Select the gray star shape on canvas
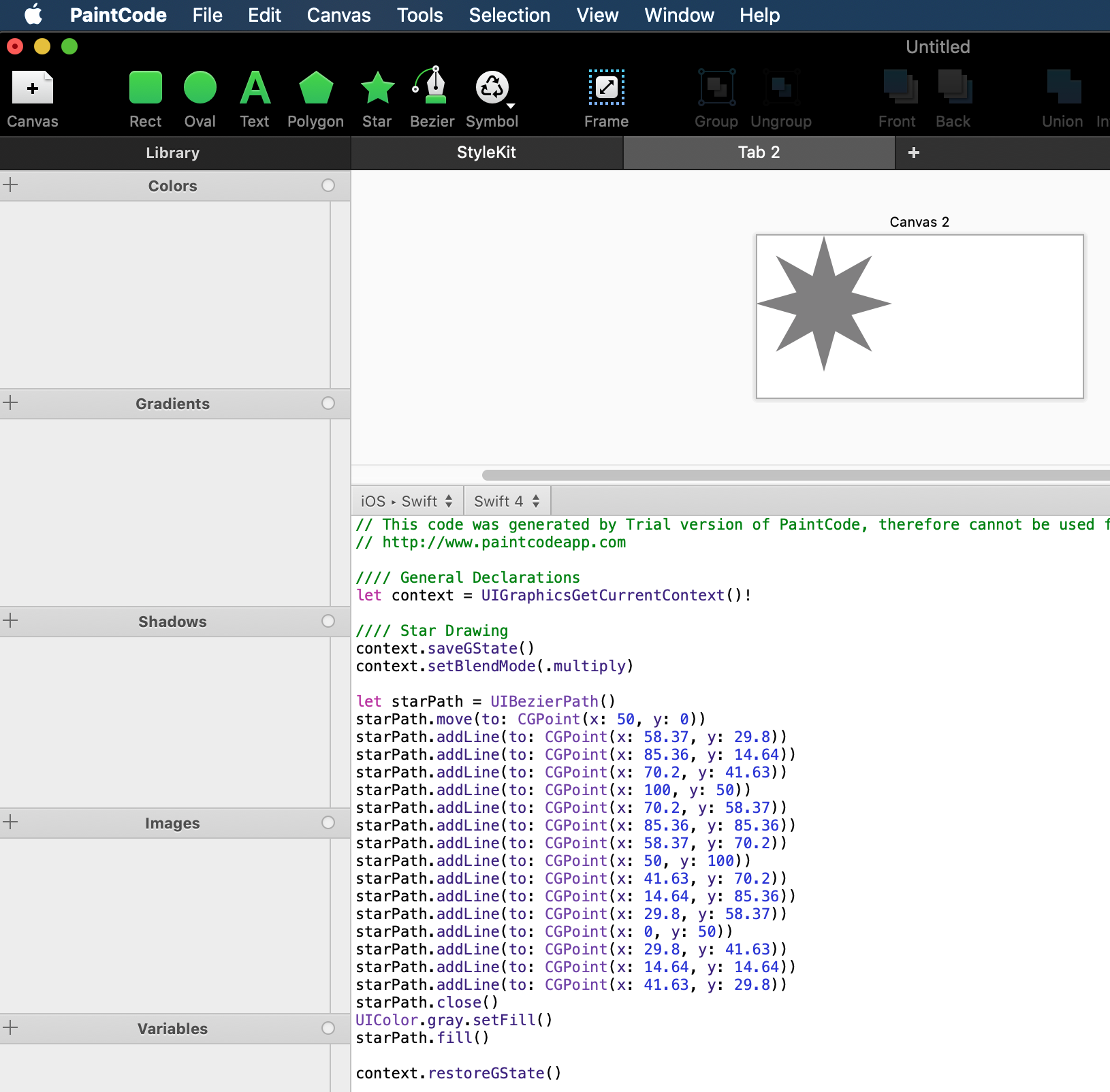This screenshot has width=1110, height=1092. [824, 304]
